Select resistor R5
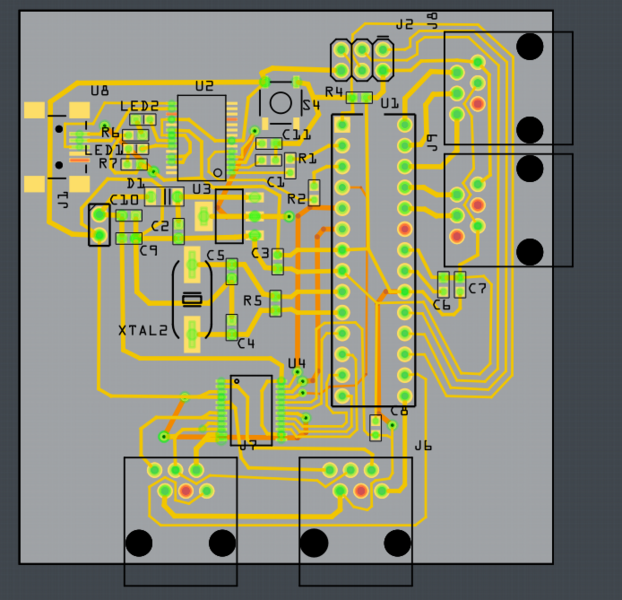This screenshot has width=622, height=600. click(275, 300)
